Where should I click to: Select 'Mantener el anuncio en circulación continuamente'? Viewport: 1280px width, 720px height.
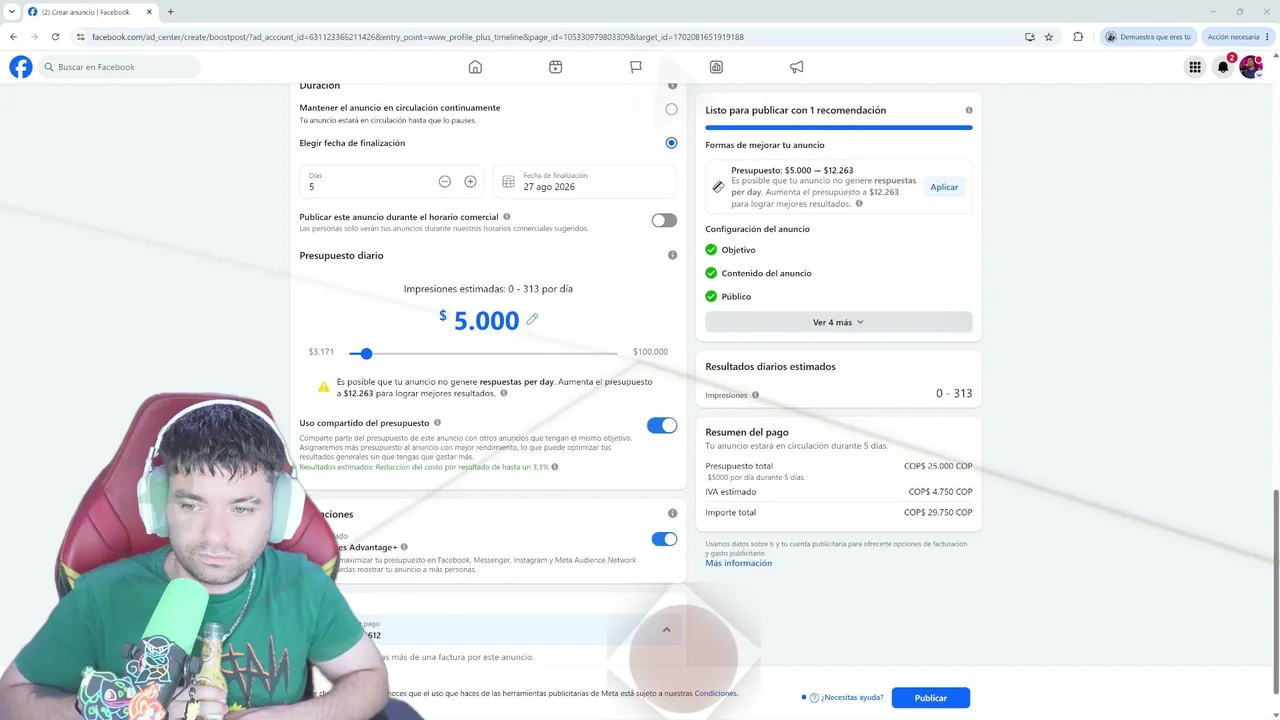671,109
